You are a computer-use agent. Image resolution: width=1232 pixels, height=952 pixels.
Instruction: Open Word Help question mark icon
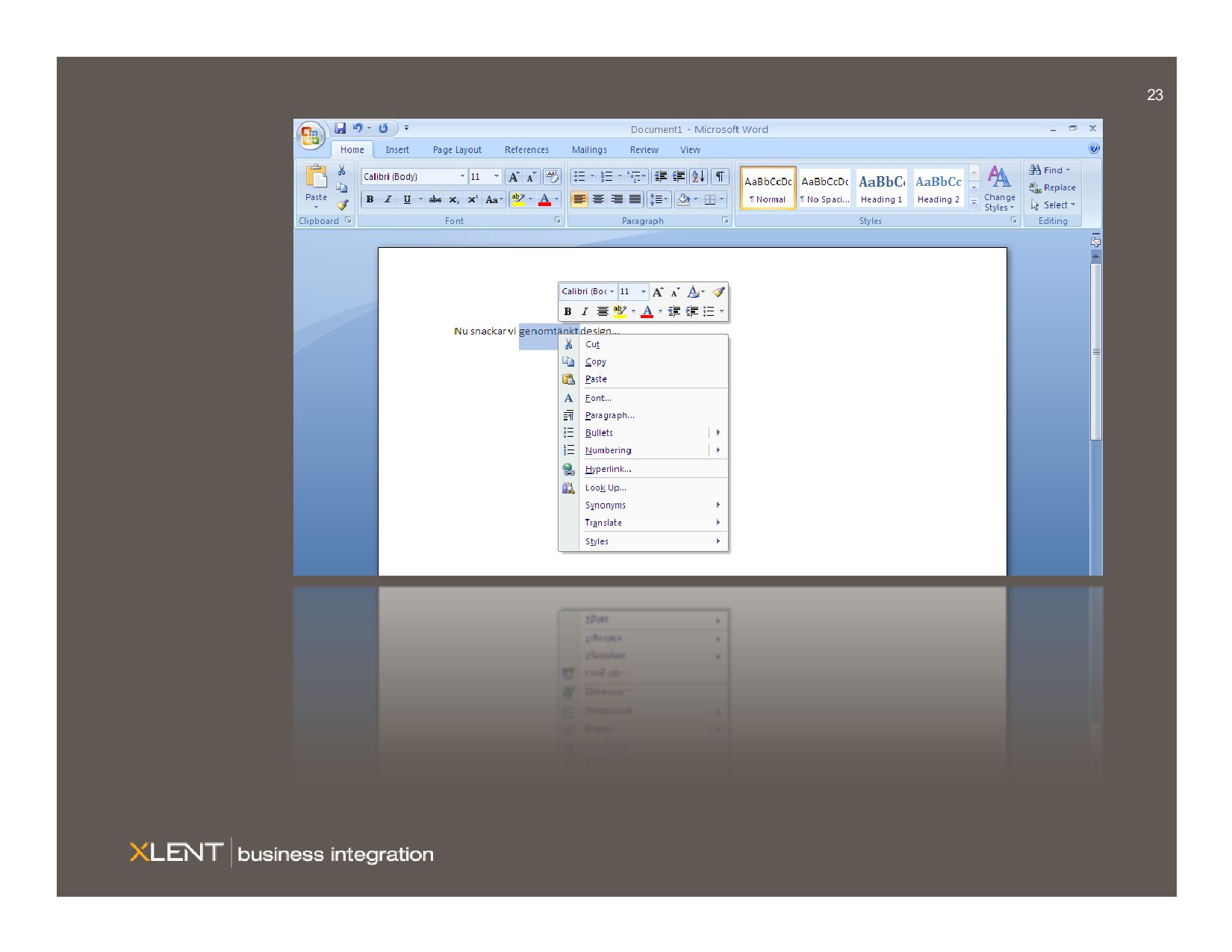coord(1094,149)
